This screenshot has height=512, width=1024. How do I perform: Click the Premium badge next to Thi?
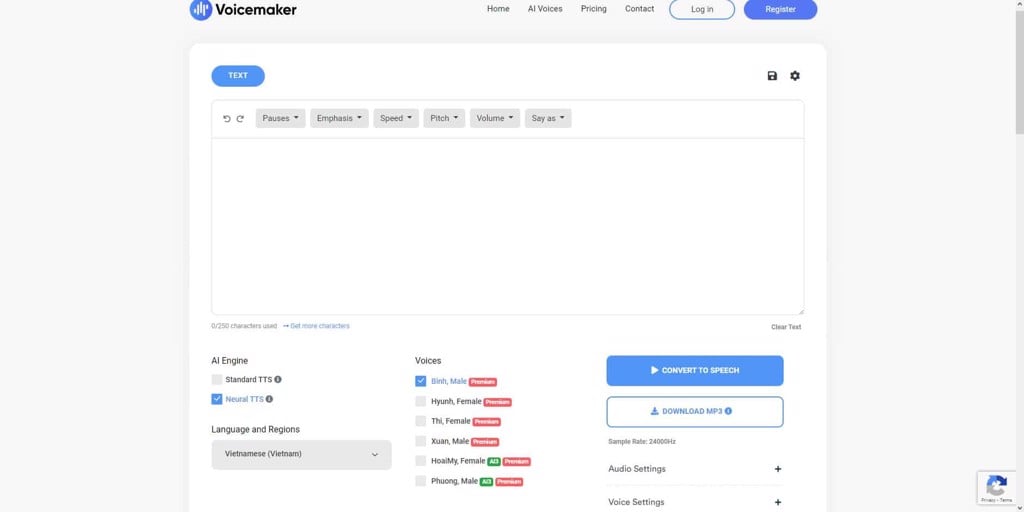point(487,422)
